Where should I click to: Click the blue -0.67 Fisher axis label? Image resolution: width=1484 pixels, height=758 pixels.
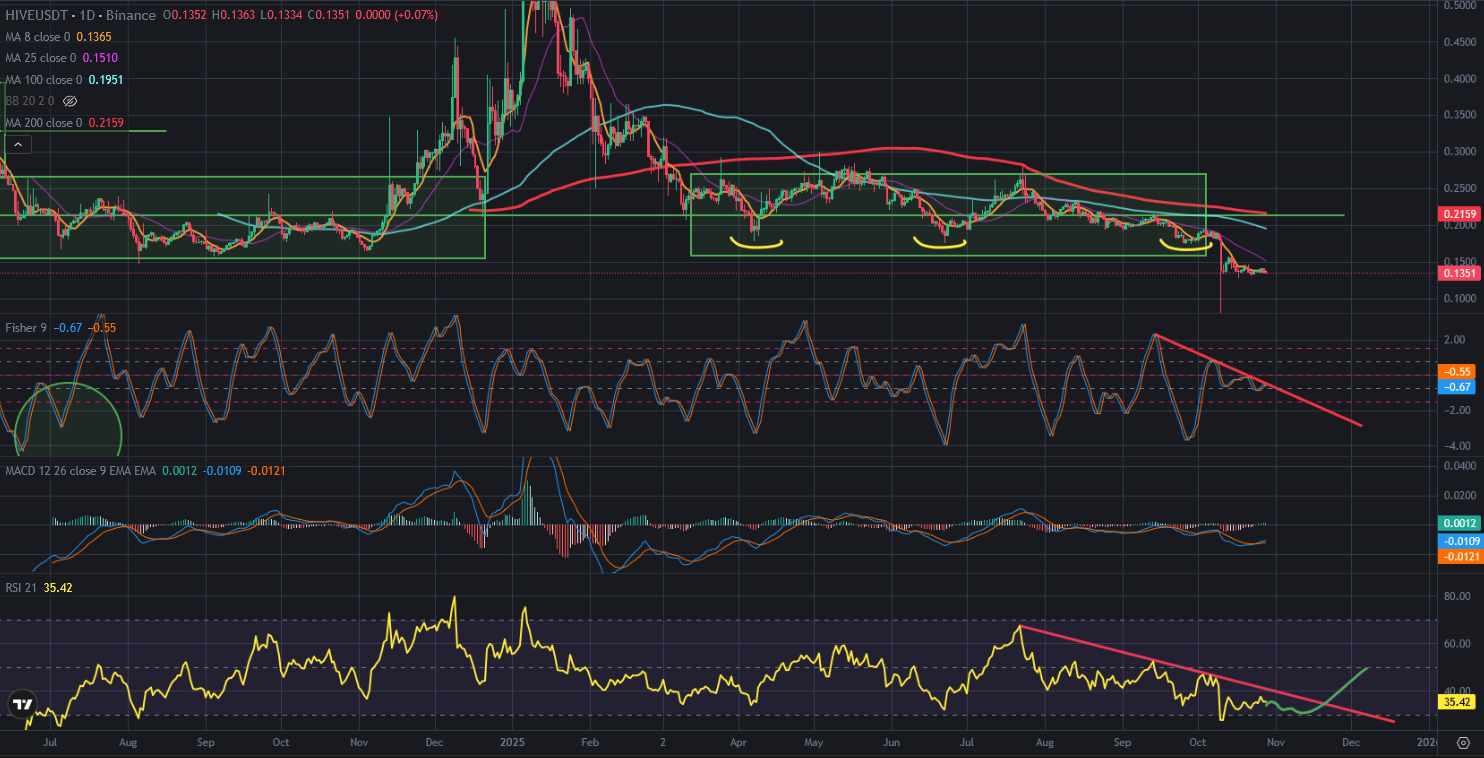point(1459,386)
